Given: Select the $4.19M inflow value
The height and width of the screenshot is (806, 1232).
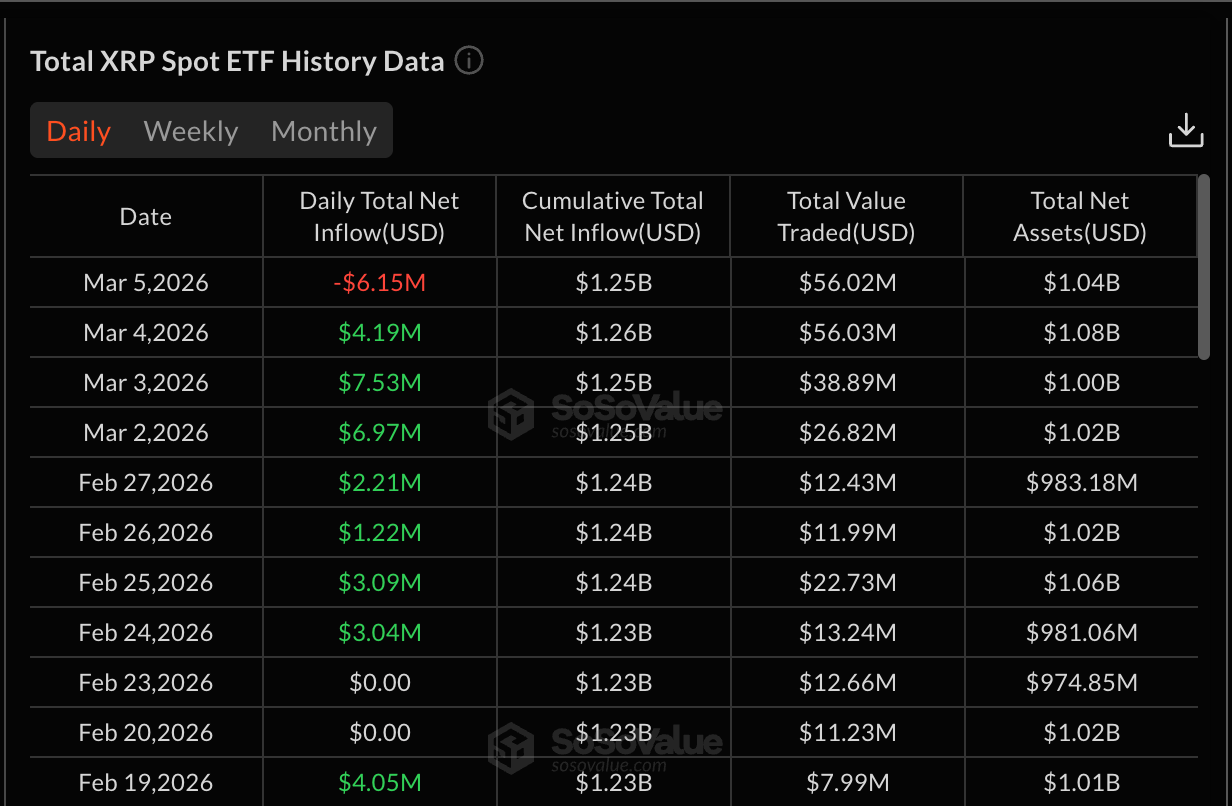Looking at the screenshot, I should coord(380,333).
